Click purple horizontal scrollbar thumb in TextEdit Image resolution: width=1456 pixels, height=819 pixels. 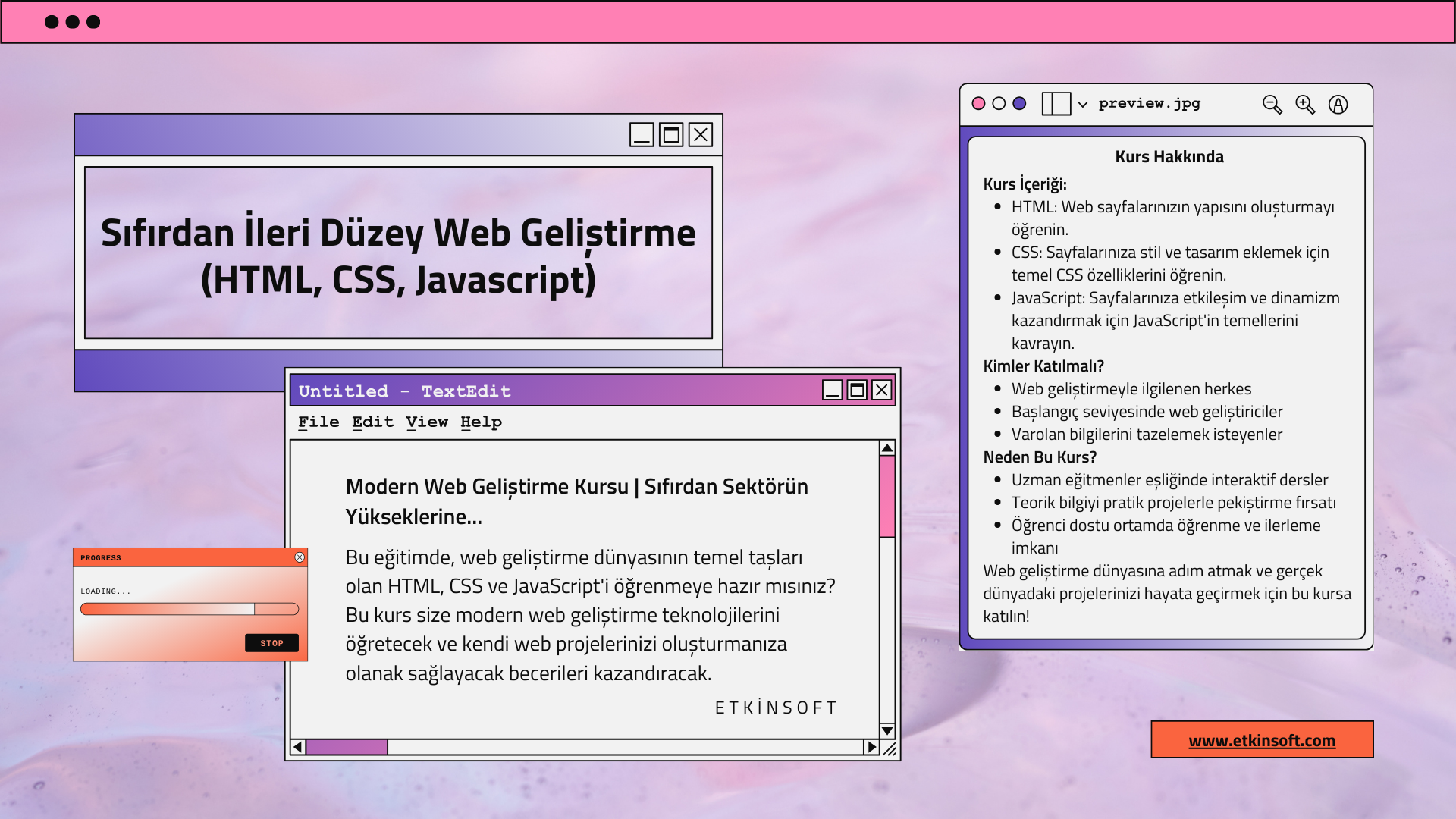coord(347,747)
